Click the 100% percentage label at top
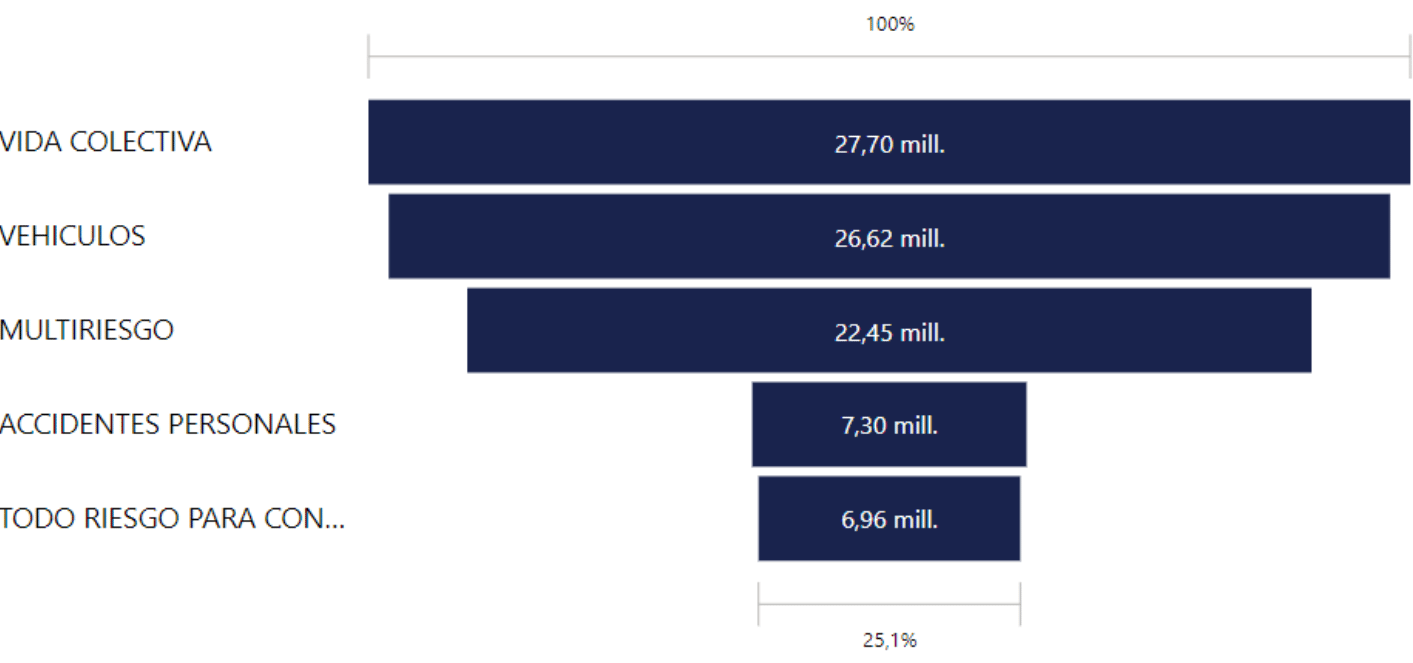Image resolution: width=1413 pixels, height=663 pixels. [890, 25]
